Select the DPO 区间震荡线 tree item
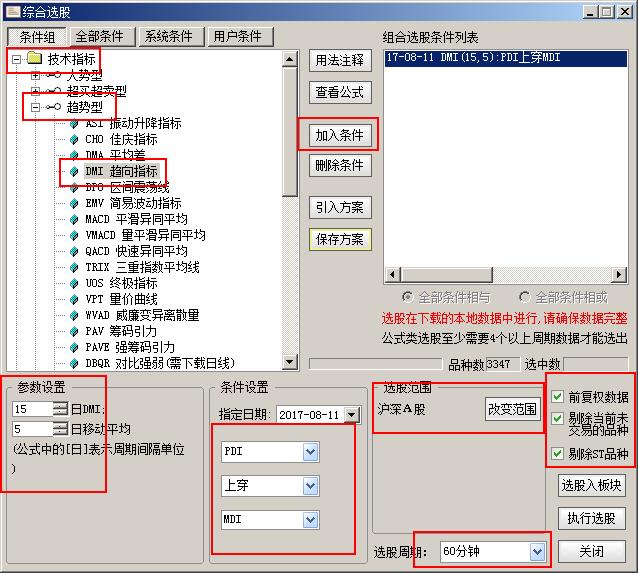The width and height of the screenshot is (638, 573). pyautogui.click(x=127, y=187)
